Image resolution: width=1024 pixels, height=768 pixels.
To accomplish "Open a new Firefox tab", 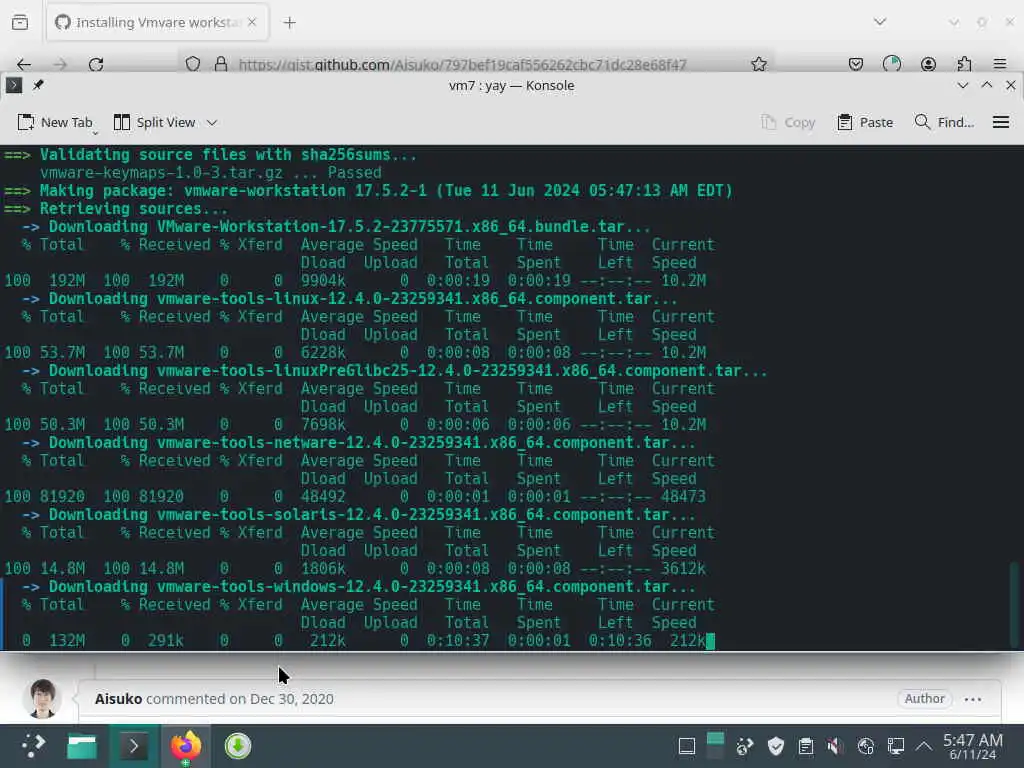I will (289, 23).
